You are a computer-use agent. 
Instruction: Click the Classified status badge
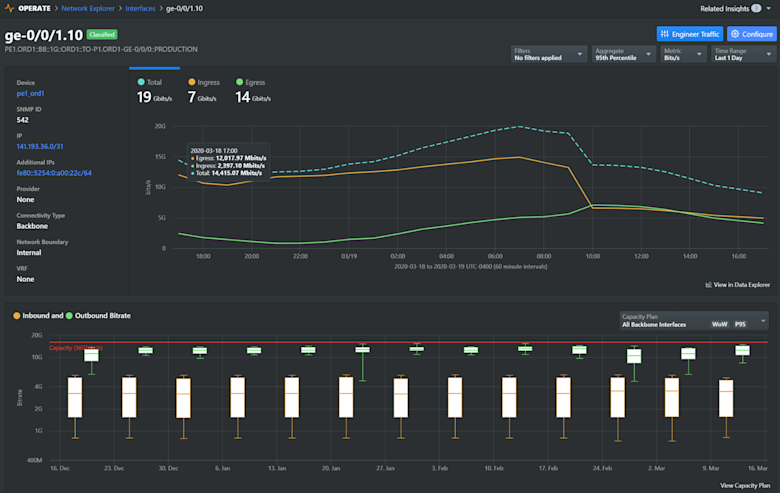tap(102, 34)
